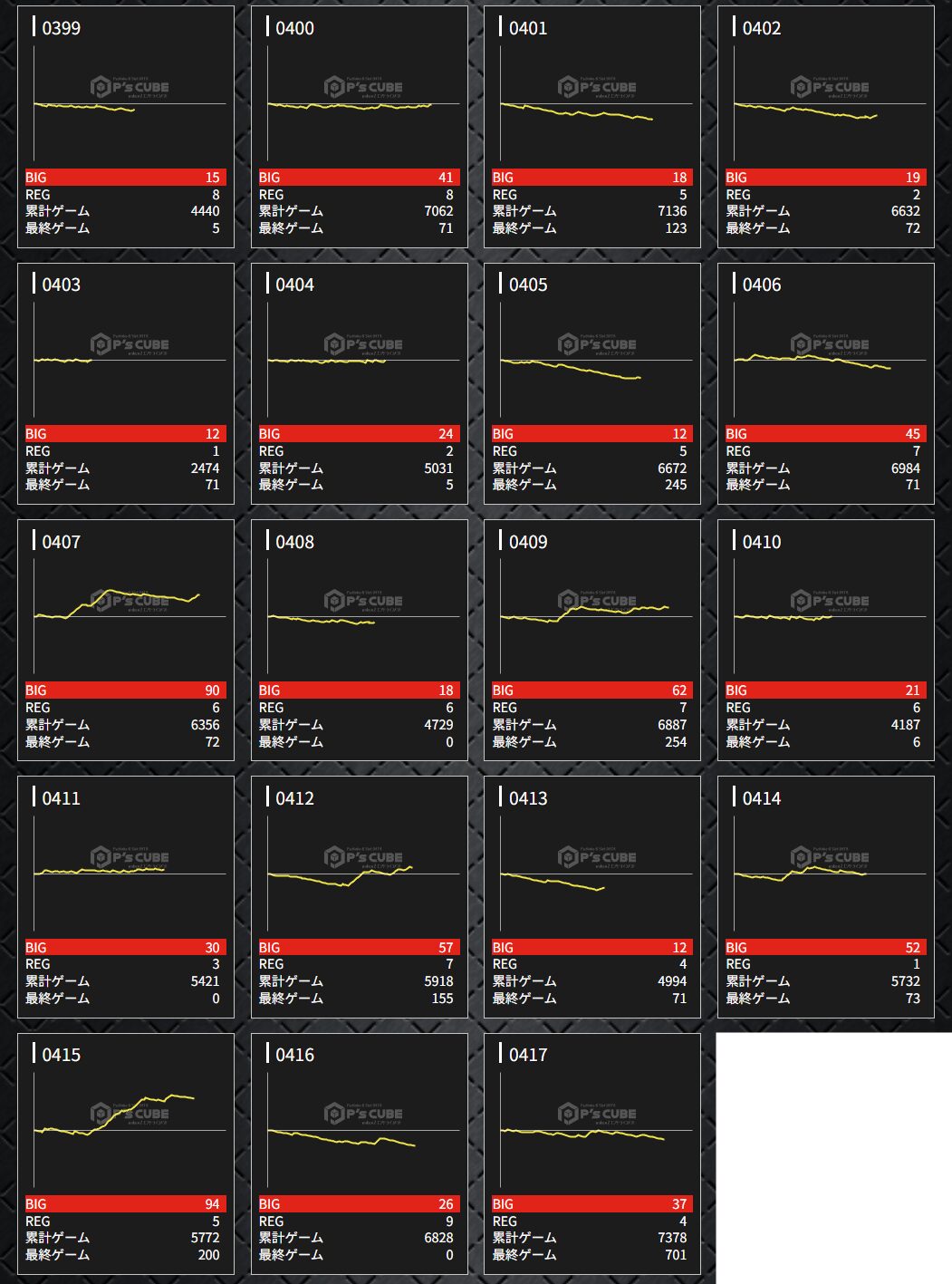
Task: Click the red BIG 90 bar on machine 0407
Action: click(x=125, y=690)
